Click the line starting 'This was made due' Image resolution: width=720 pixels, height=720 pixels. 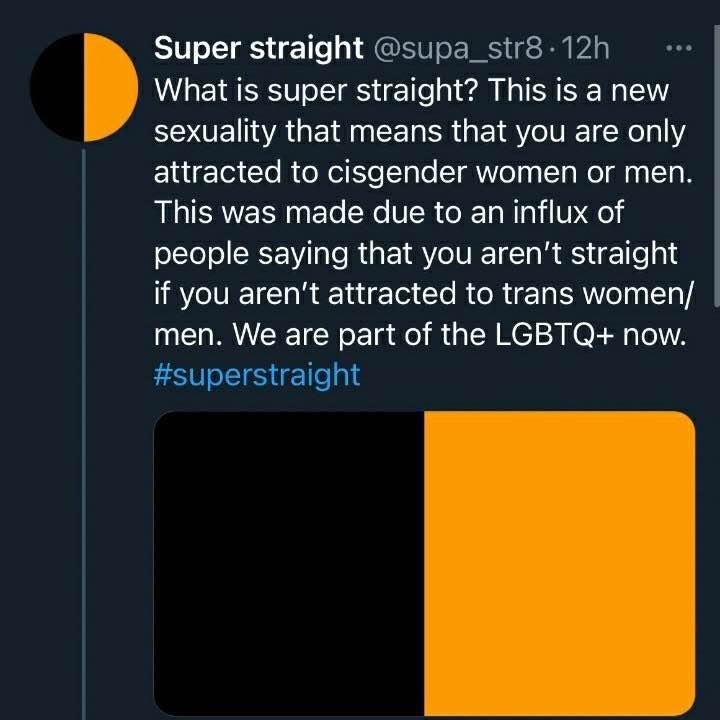tap(389, 213)
